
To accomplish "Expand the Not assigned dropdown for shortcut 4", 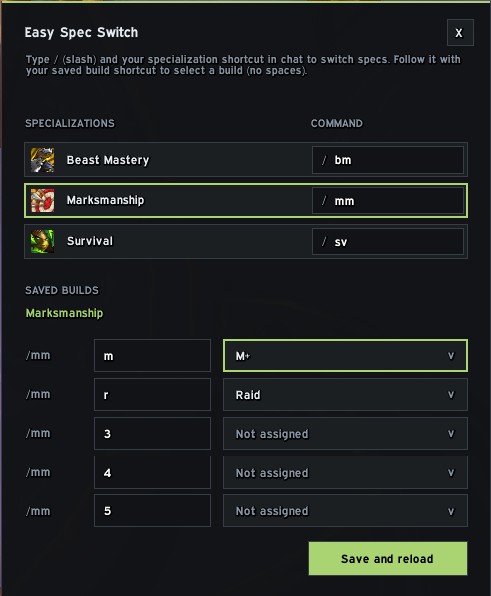I will (x=345, y=472).
